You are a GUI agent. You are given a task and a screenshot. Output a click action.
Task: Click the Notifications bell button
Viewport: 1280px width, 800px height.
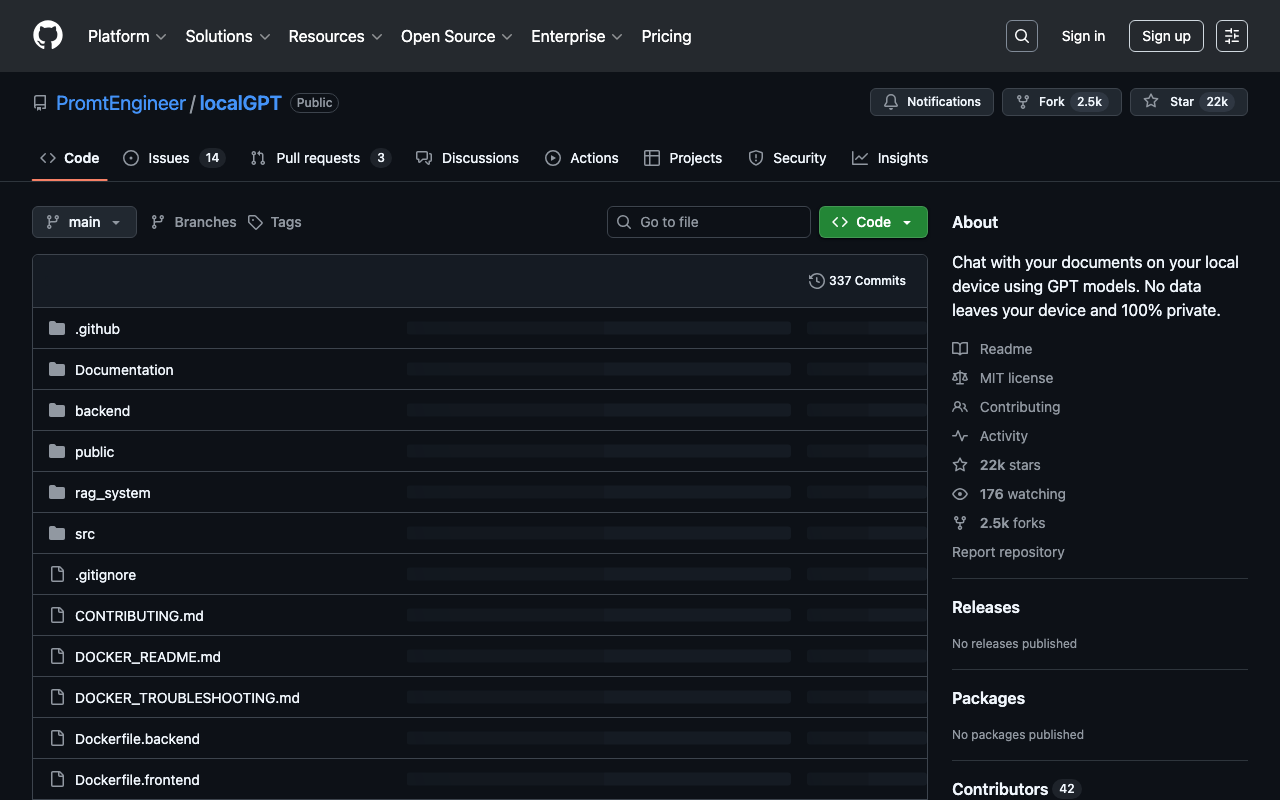point(932,102)
